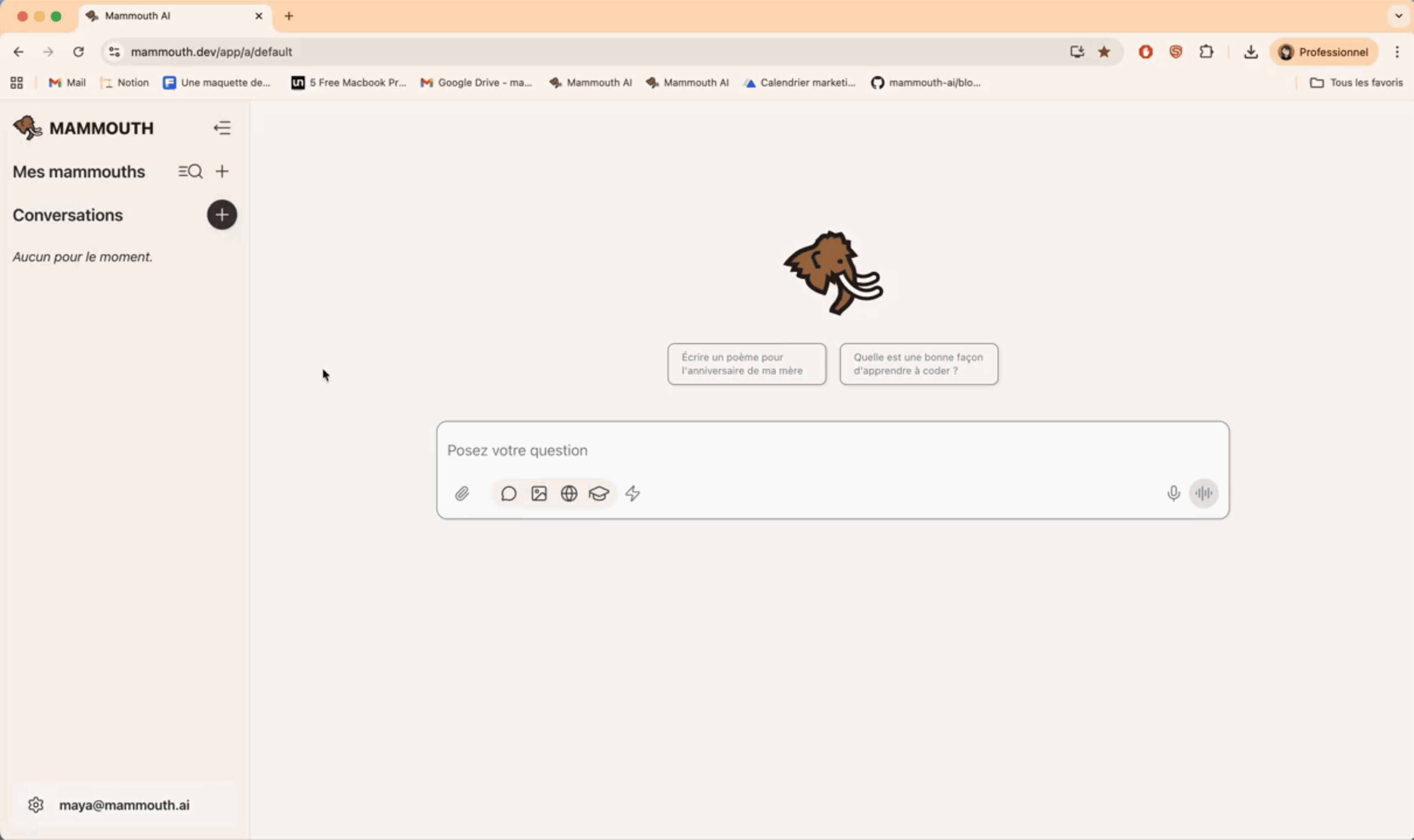The height and width of the screenshot is (840, 1414).
Task: Expand the browser downloads menu
Action: pyautogui.click(x=1250, y=51)
